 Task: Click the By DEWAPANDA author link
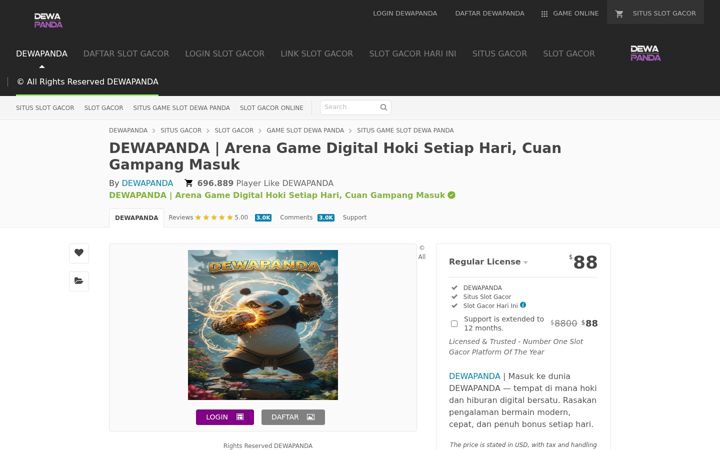click(147, 183)
